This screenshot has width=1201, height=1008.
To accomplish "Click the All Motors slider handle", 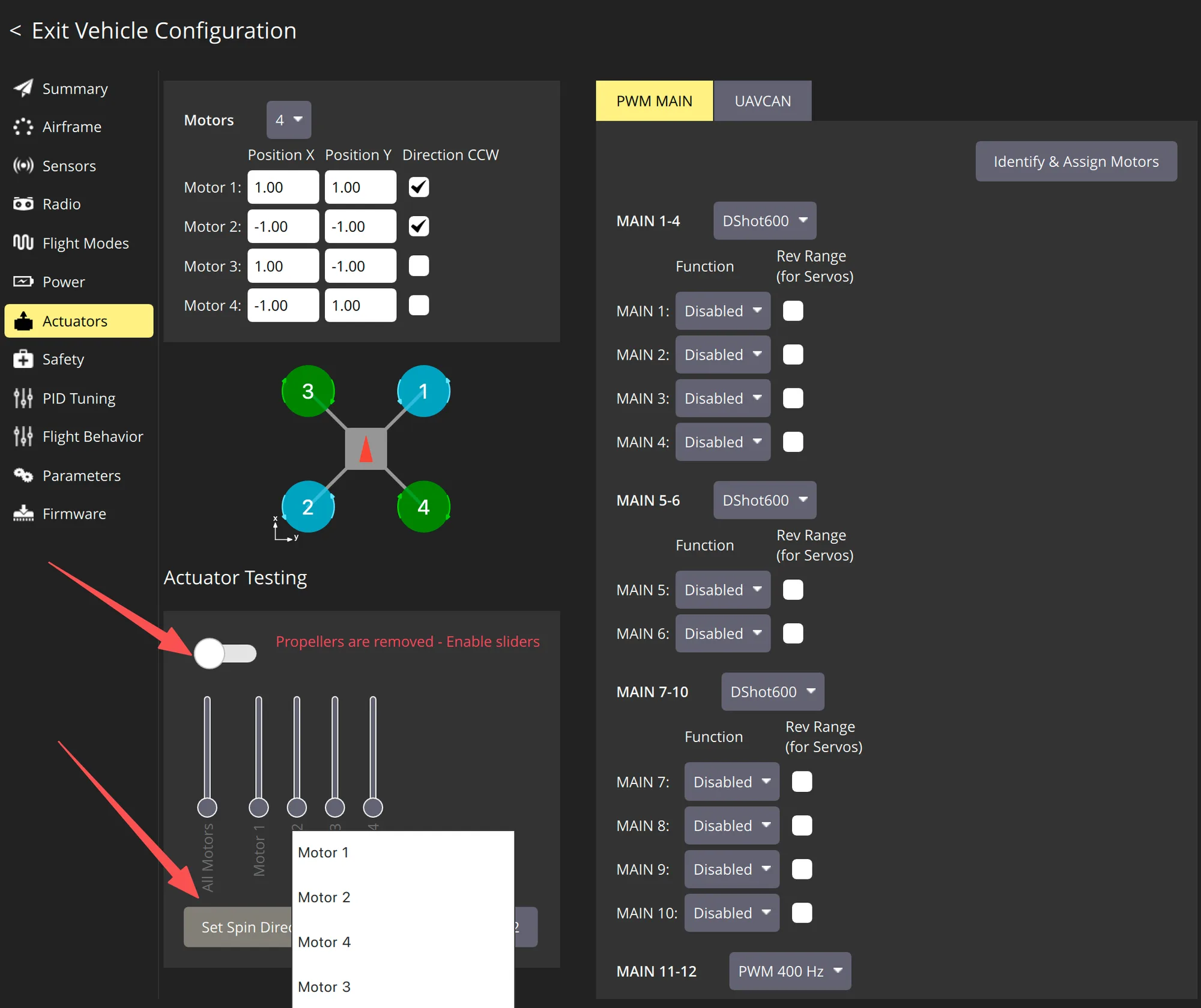I will 207,807.
